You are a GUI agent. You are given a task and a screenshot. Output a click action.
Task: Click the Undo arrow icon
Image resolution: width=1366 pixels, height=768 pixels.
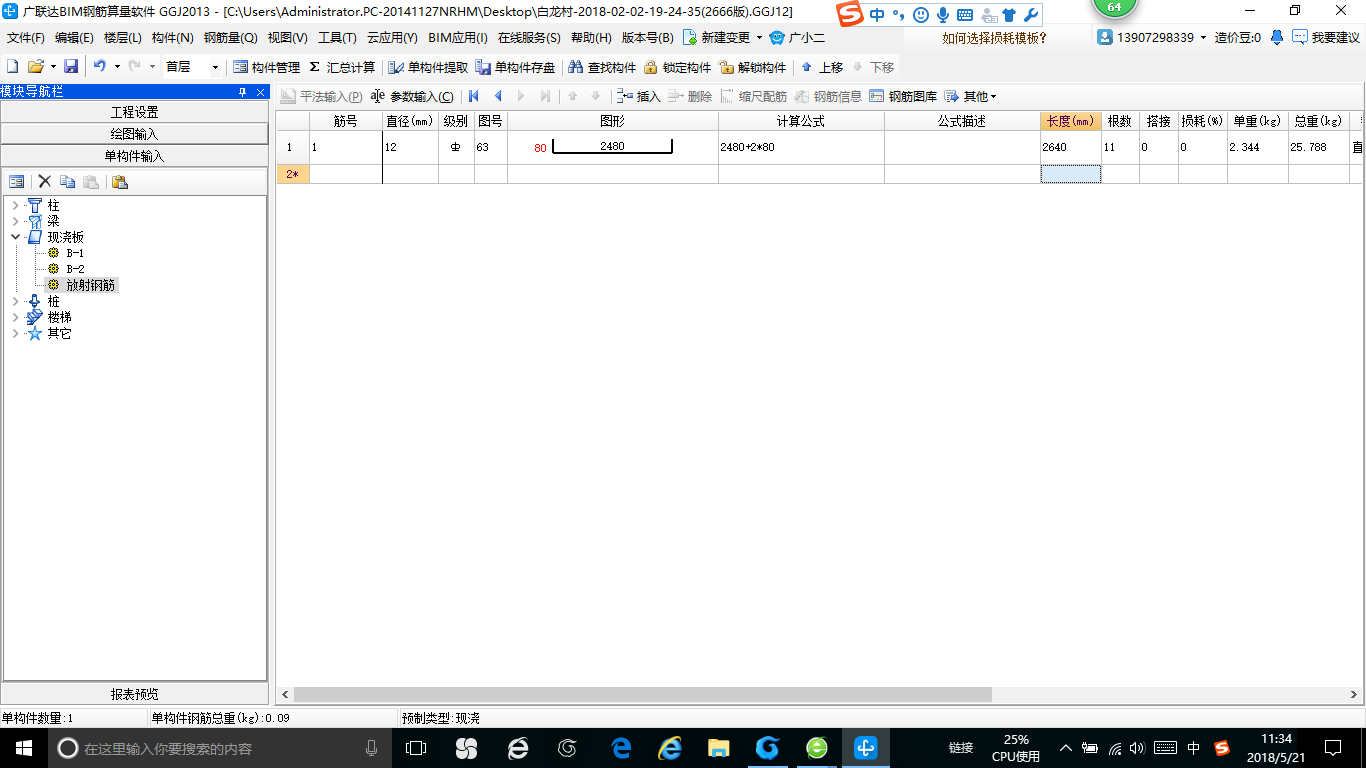click(x=100, y=67)
